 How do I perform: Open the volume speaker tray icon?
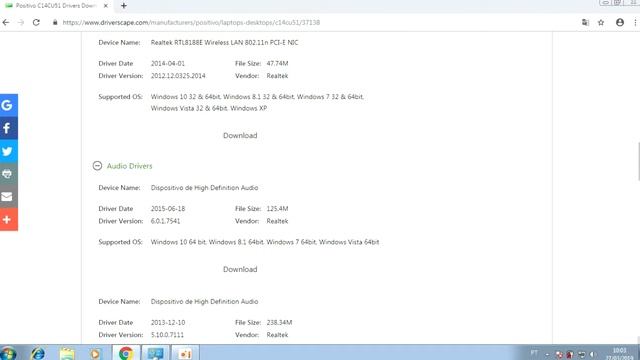coord(592,355)
